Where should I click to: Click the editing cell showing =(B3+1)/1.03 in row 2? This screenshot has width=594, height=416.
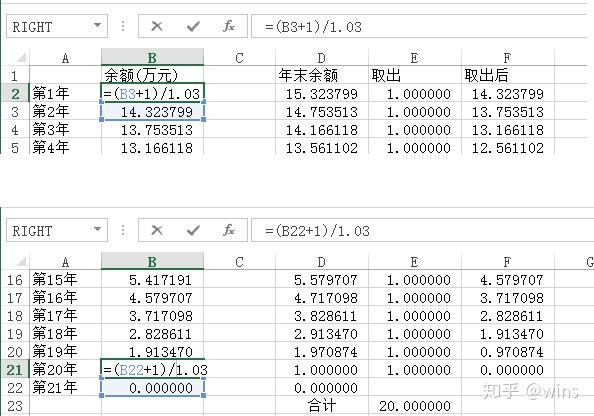tap(152, 94)
